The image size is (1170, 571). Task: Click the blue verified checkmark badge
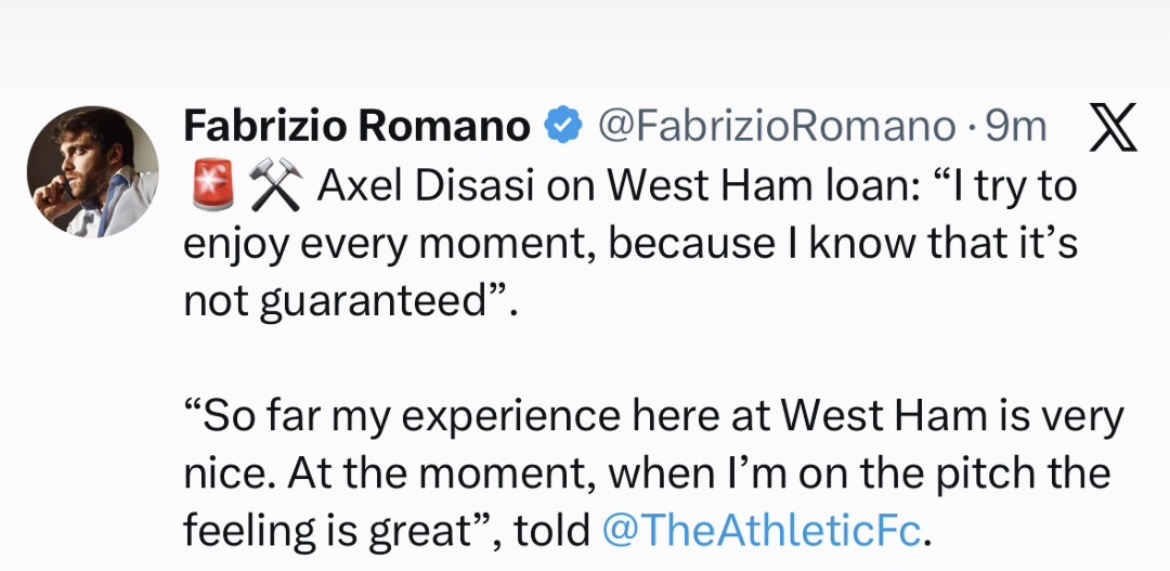click(563, 126)
